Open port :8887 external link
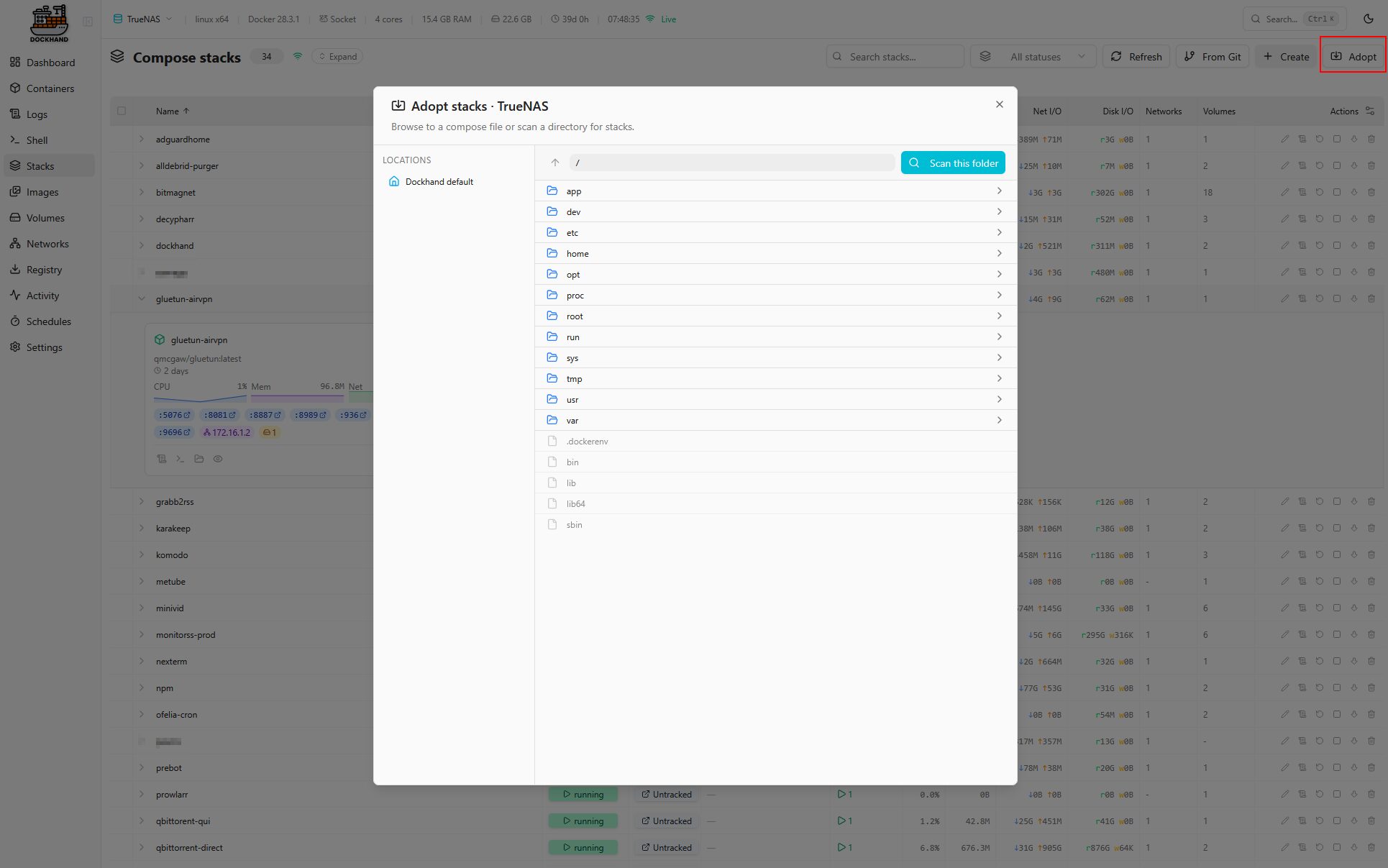Screen dimensions: 1388x868 (x=265, y=415)
